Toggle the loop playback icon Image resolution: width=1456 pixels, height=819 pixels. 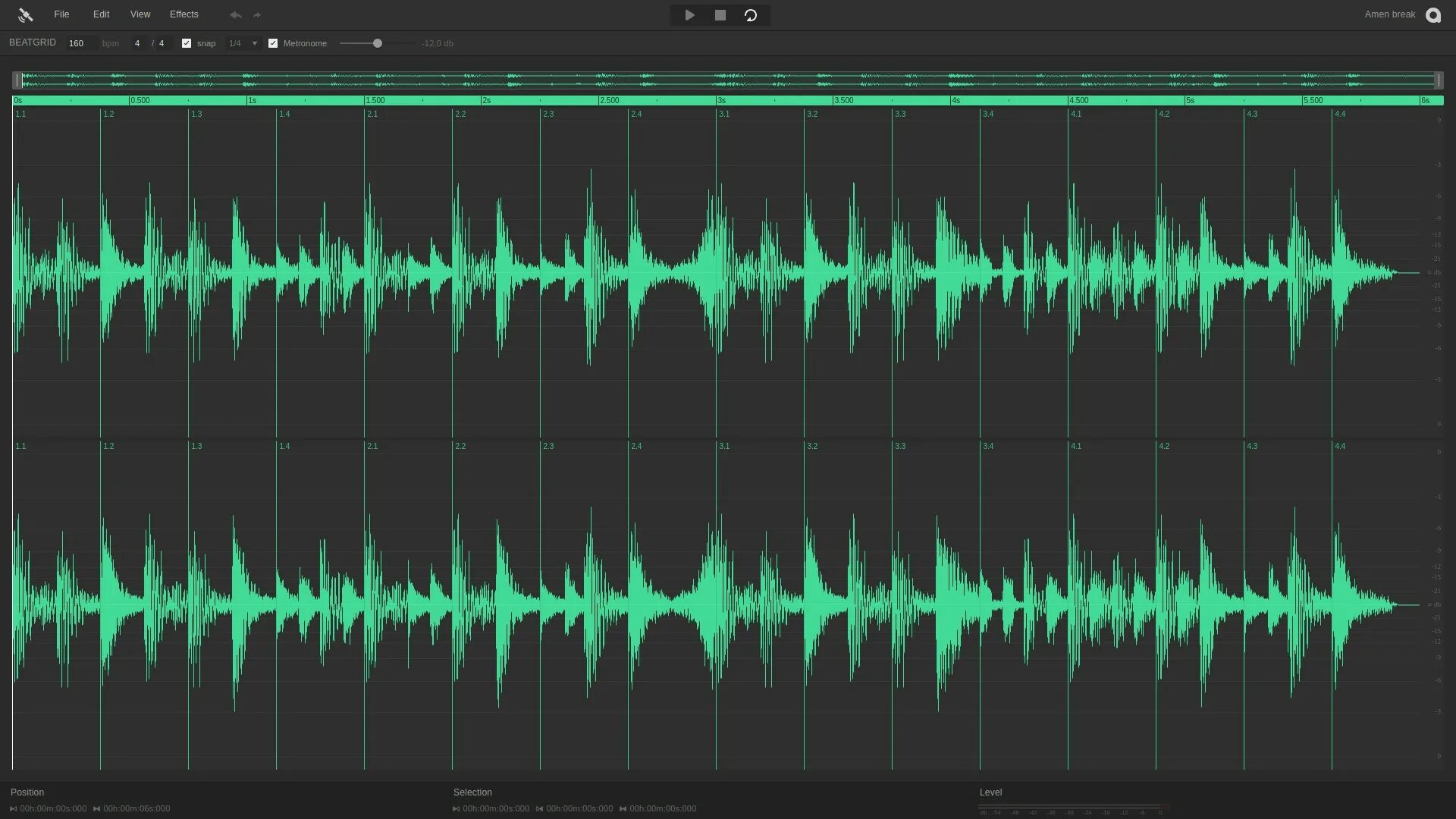(750, 15)
